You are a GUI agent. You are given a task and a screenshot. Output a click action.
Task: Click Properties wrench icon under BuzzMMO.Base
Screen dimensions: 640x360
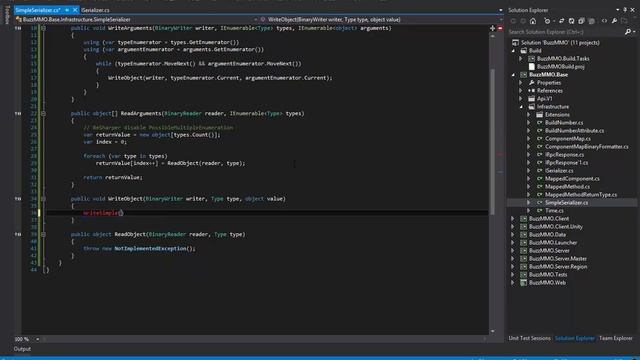531,82
